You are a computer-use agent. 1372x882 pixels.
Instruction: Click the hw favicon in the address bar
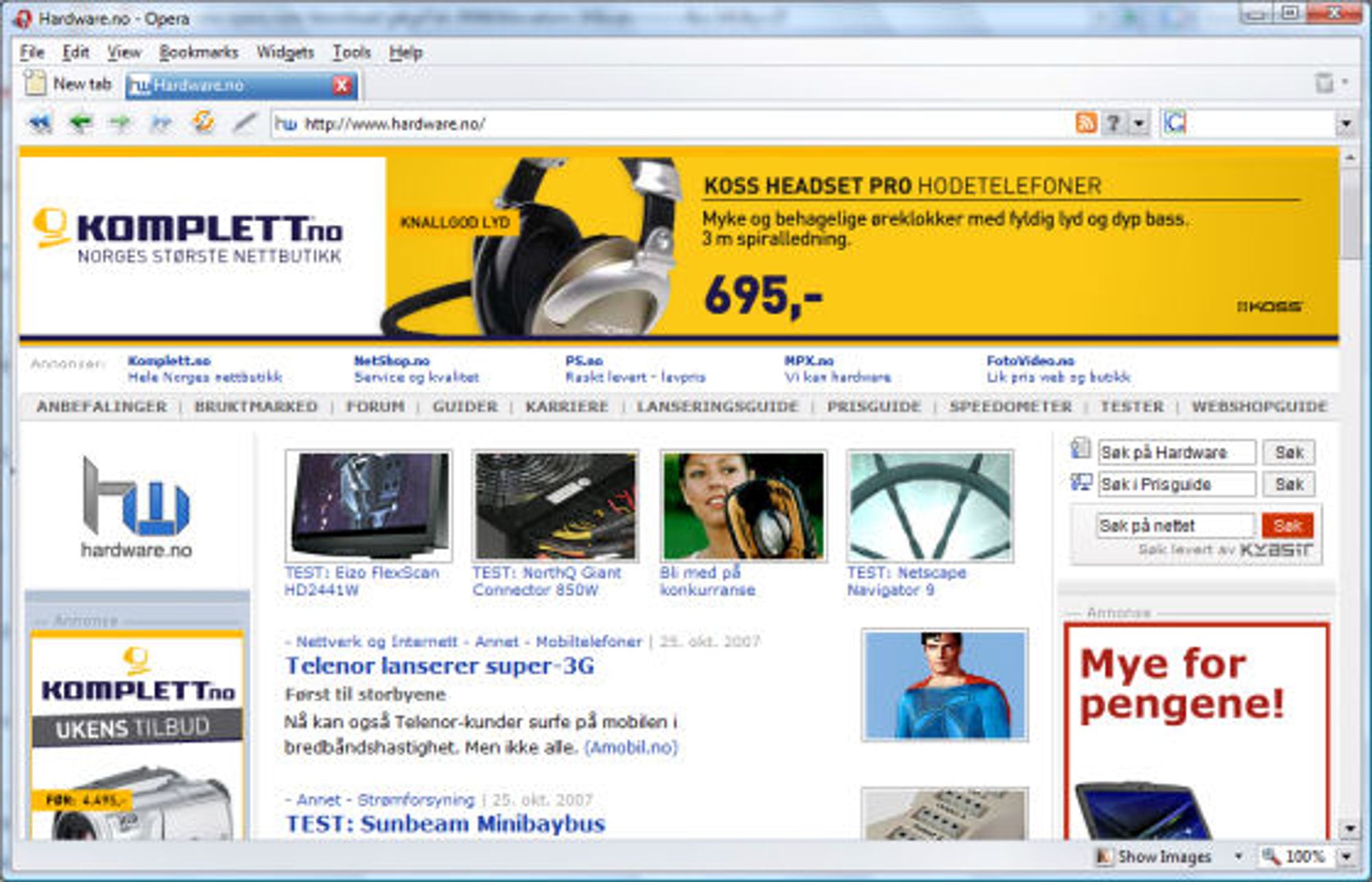coord(285,123)
